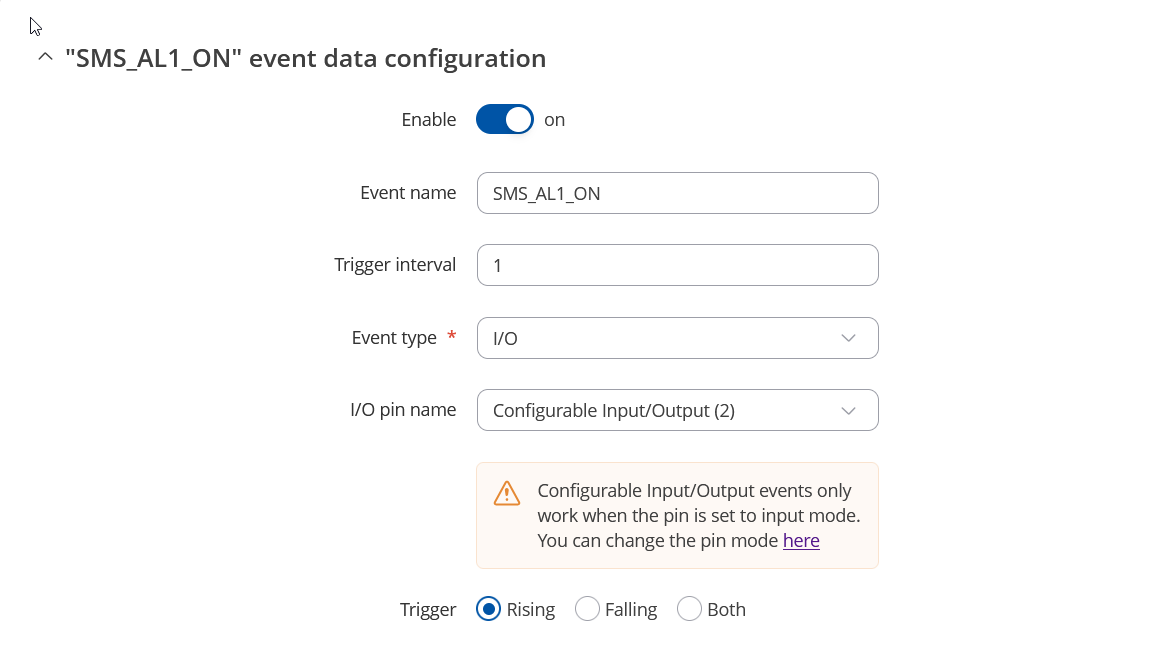Click the 'on' status label beside toggle

click(554, 120)
